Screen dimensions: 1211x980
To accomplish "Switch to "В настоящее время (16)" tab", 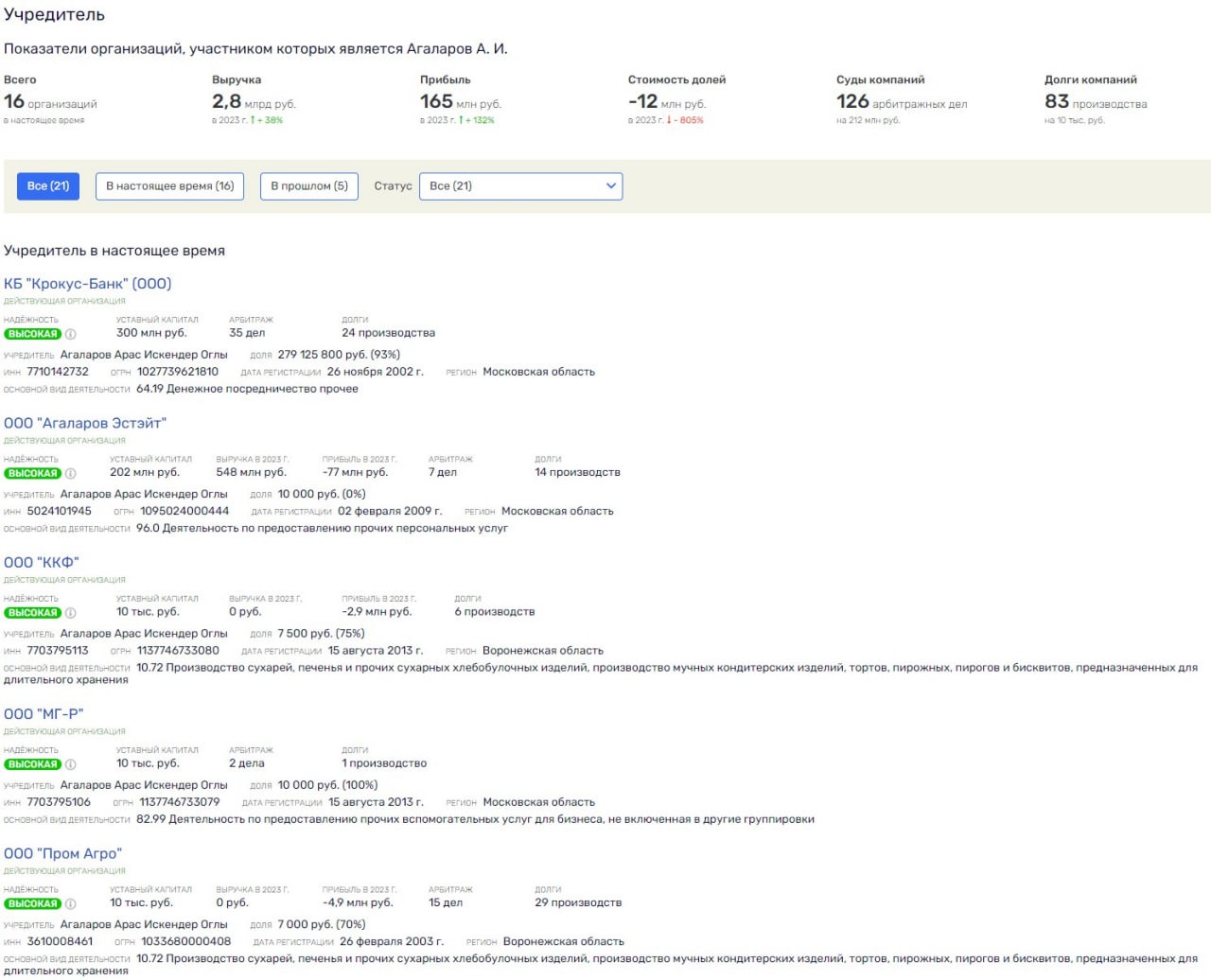I will coord(170,186).
